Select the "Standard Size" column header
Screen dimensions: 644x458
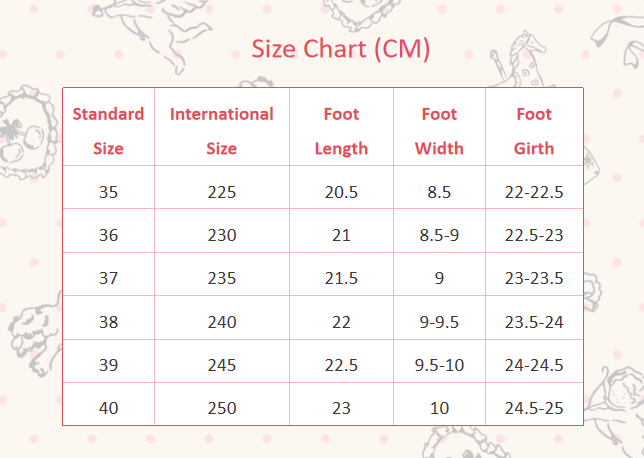[108, 131]
